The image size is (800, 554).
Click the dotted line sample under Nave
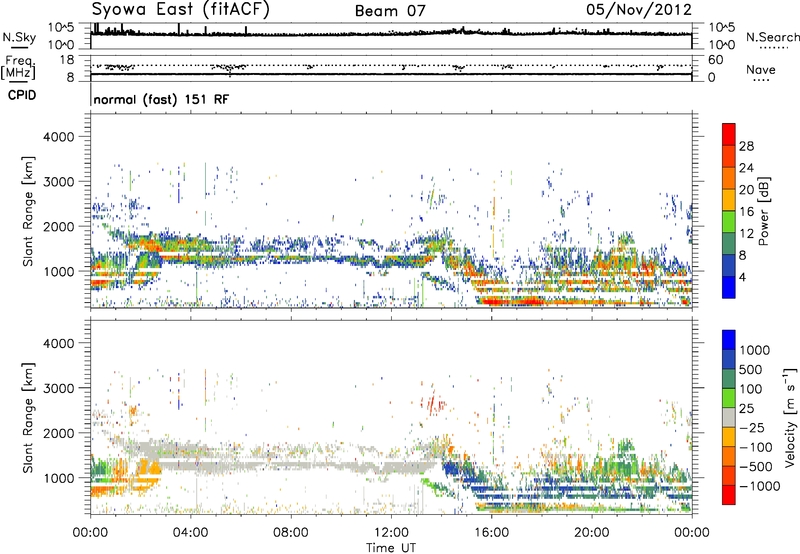pyautogui.click(x=761, y=81)
